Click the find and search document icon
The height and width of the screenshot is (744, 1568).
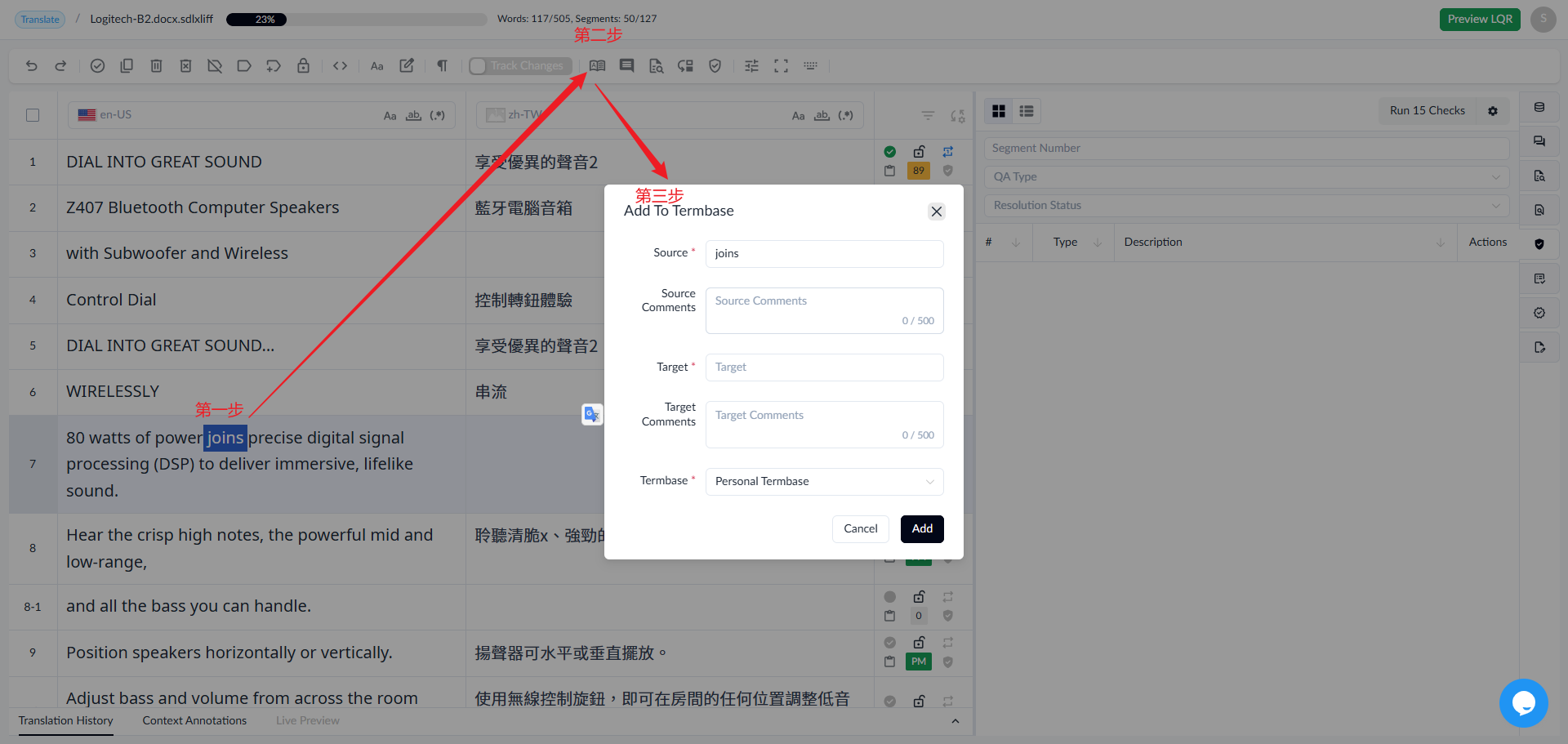[x=656, y=66]
